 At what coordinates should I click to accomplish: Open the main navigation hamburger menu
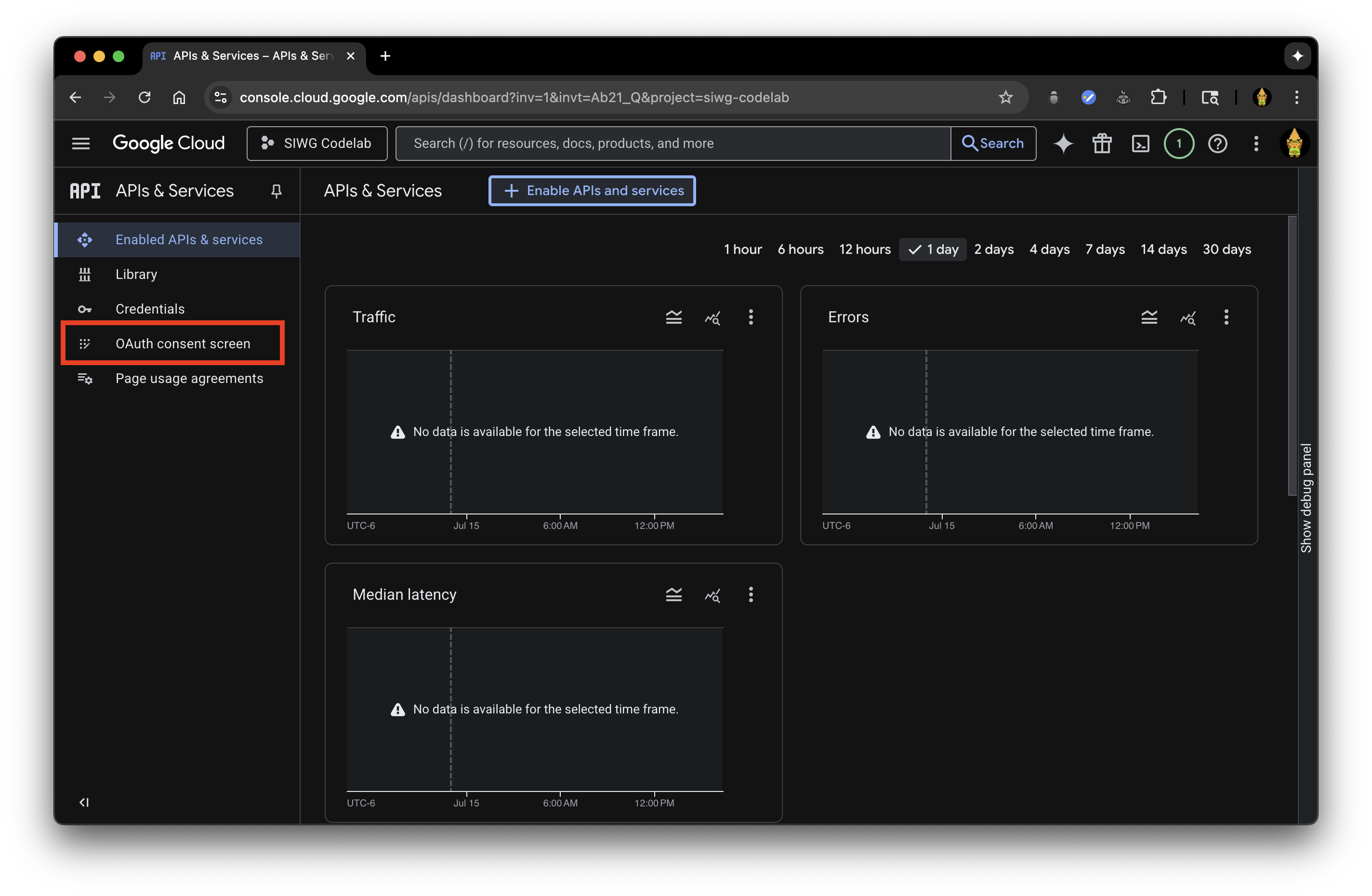(80, 144)
